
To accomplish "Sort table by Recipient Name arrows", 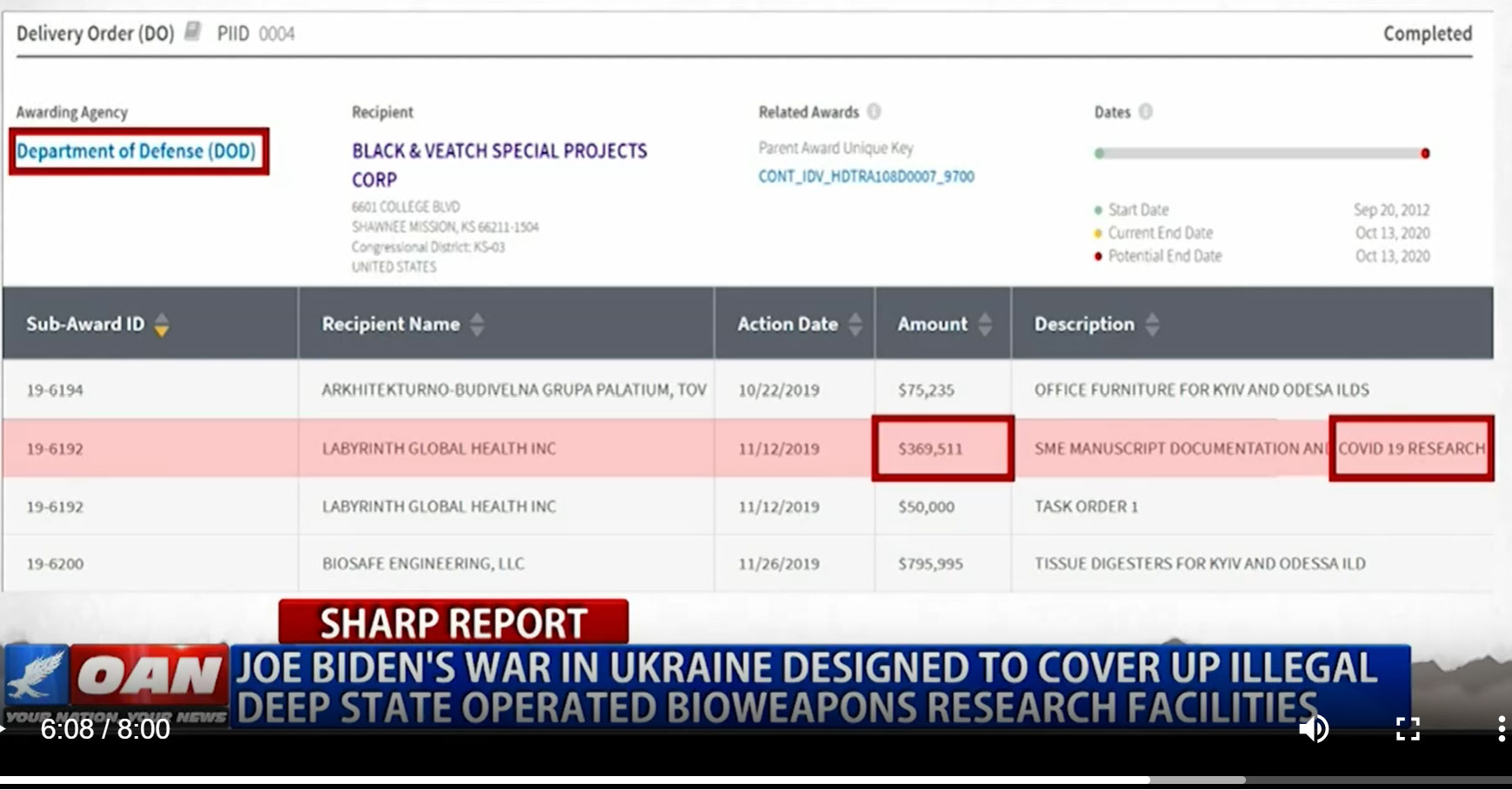I will pos(476,325).
